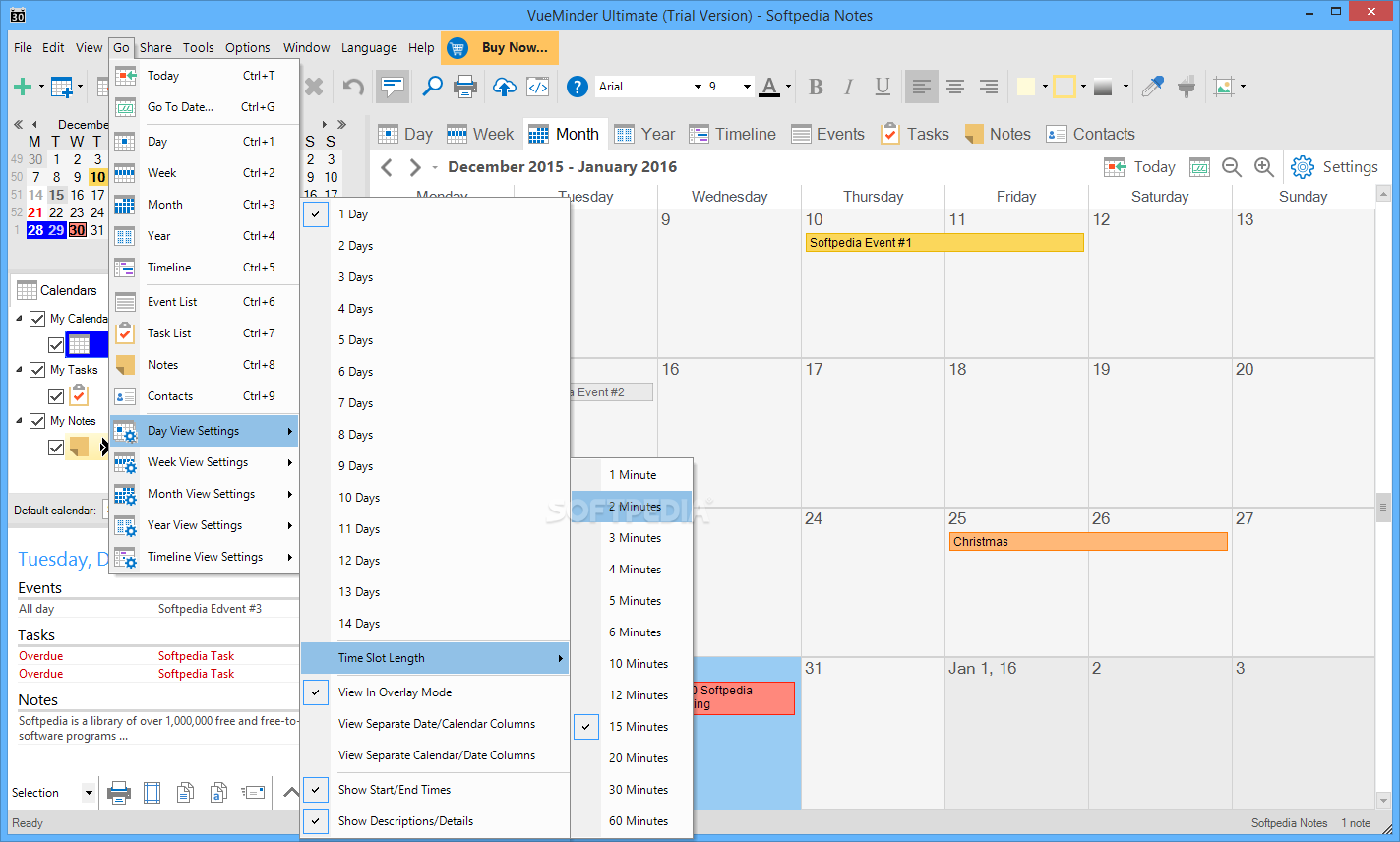Screen dimensions: 1400x842
Task: Toggle the speech bubble details pane icon
Action: coord(392,87)
